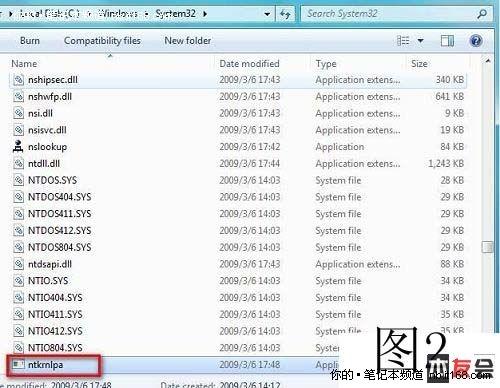The height and width of the screenshot is (388, 500).
Task: Select the NTIO804.SYS file name
Action: pos(55,348)
